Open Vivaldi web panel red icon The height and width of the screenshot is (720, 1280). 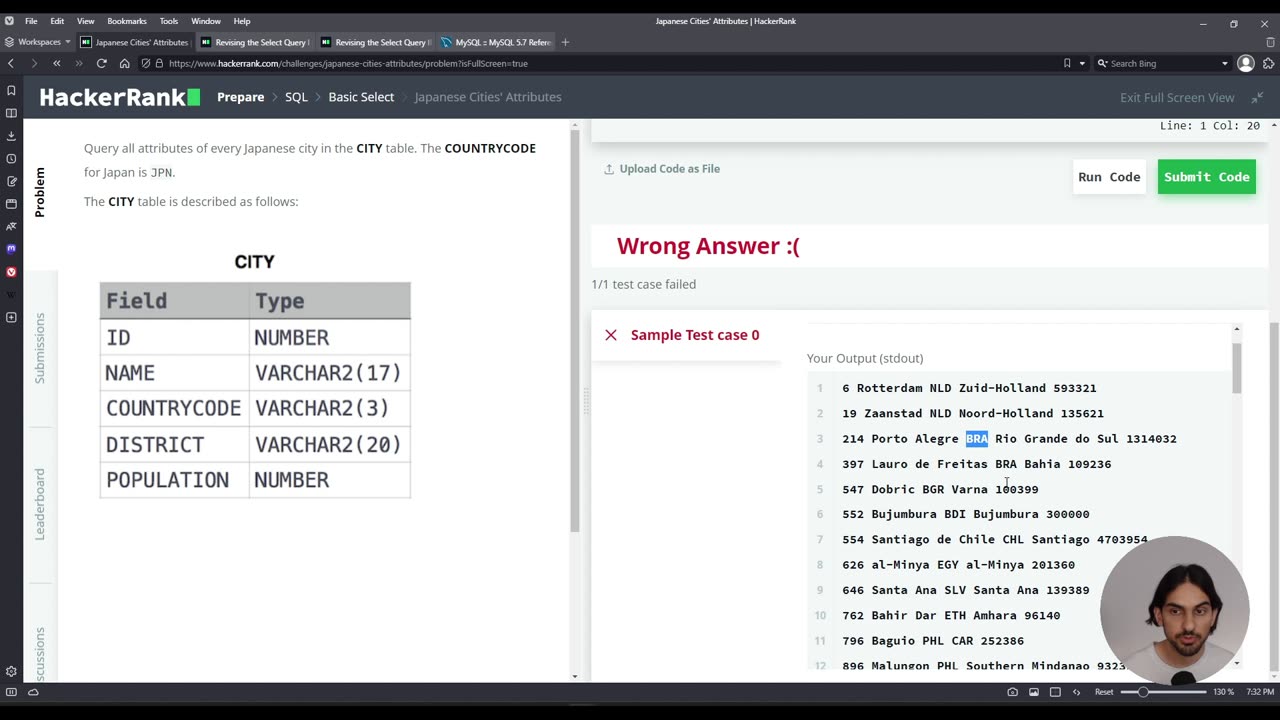pos(11,272)
